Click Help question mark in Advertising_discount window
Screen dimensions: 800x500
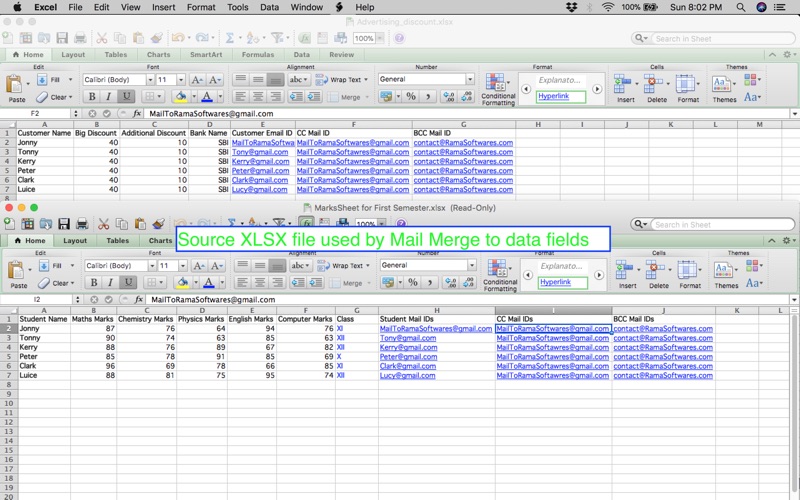coord(399,38)
